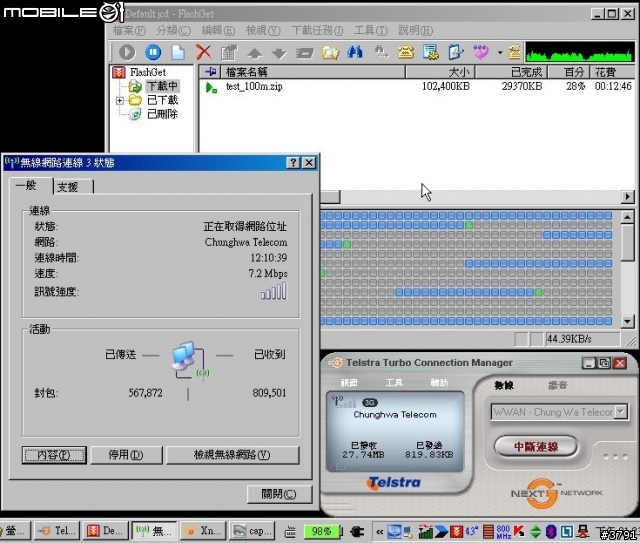This screenshot has height=543, width=640.
Task: Select the 數據 tab in Telstra manager
Action: [504, 385]
